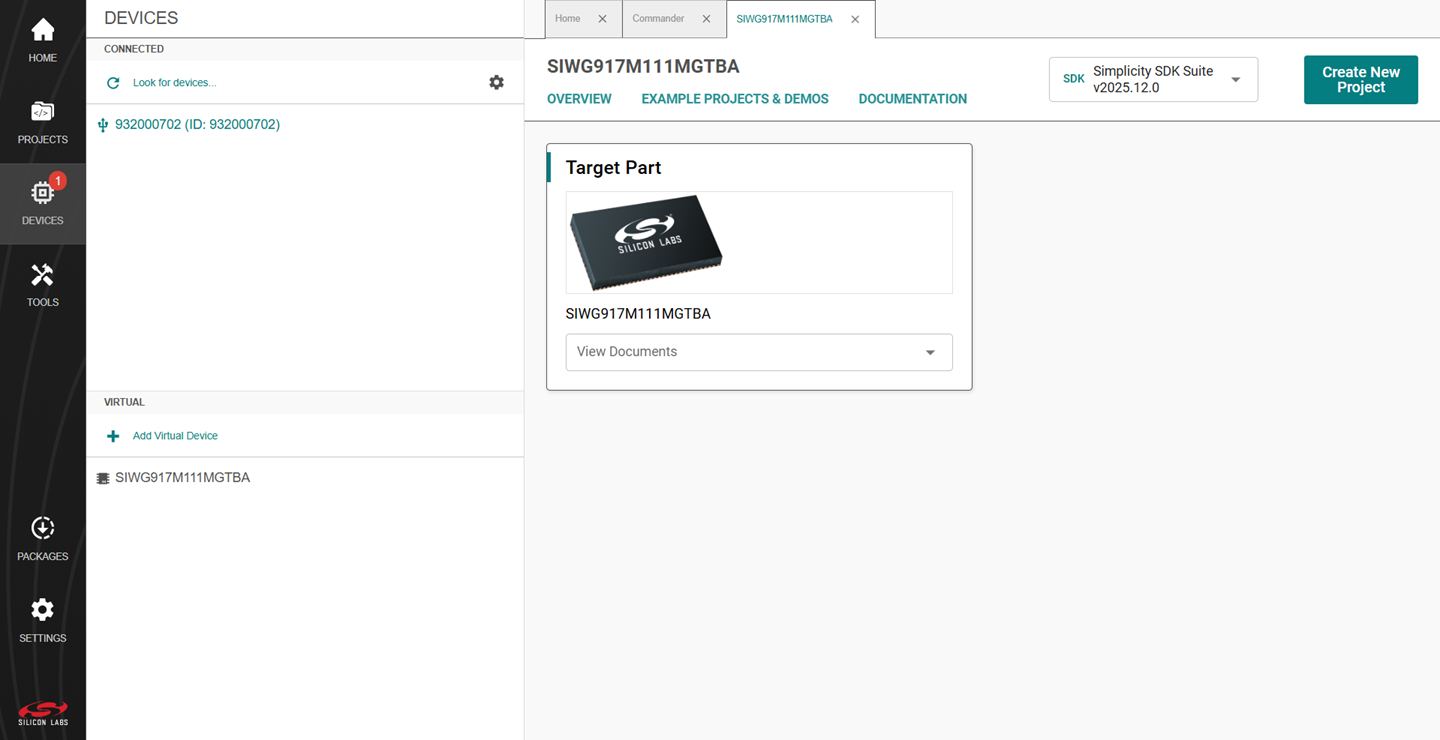Open the Simplicity SDK Suite selector
This screenshot has height=740, width=1440.
tap(1153, 80)
